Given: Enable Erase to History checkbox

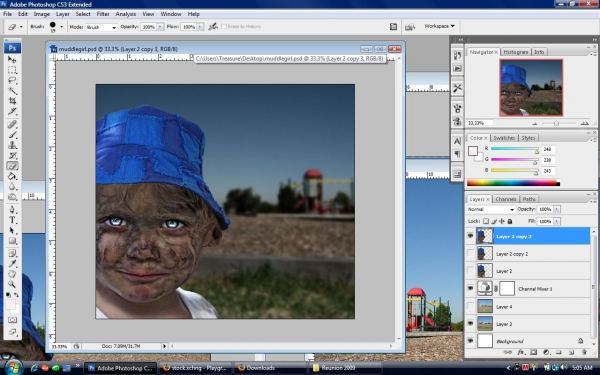Looking at the screenshot, I should (x=224, y=26).
